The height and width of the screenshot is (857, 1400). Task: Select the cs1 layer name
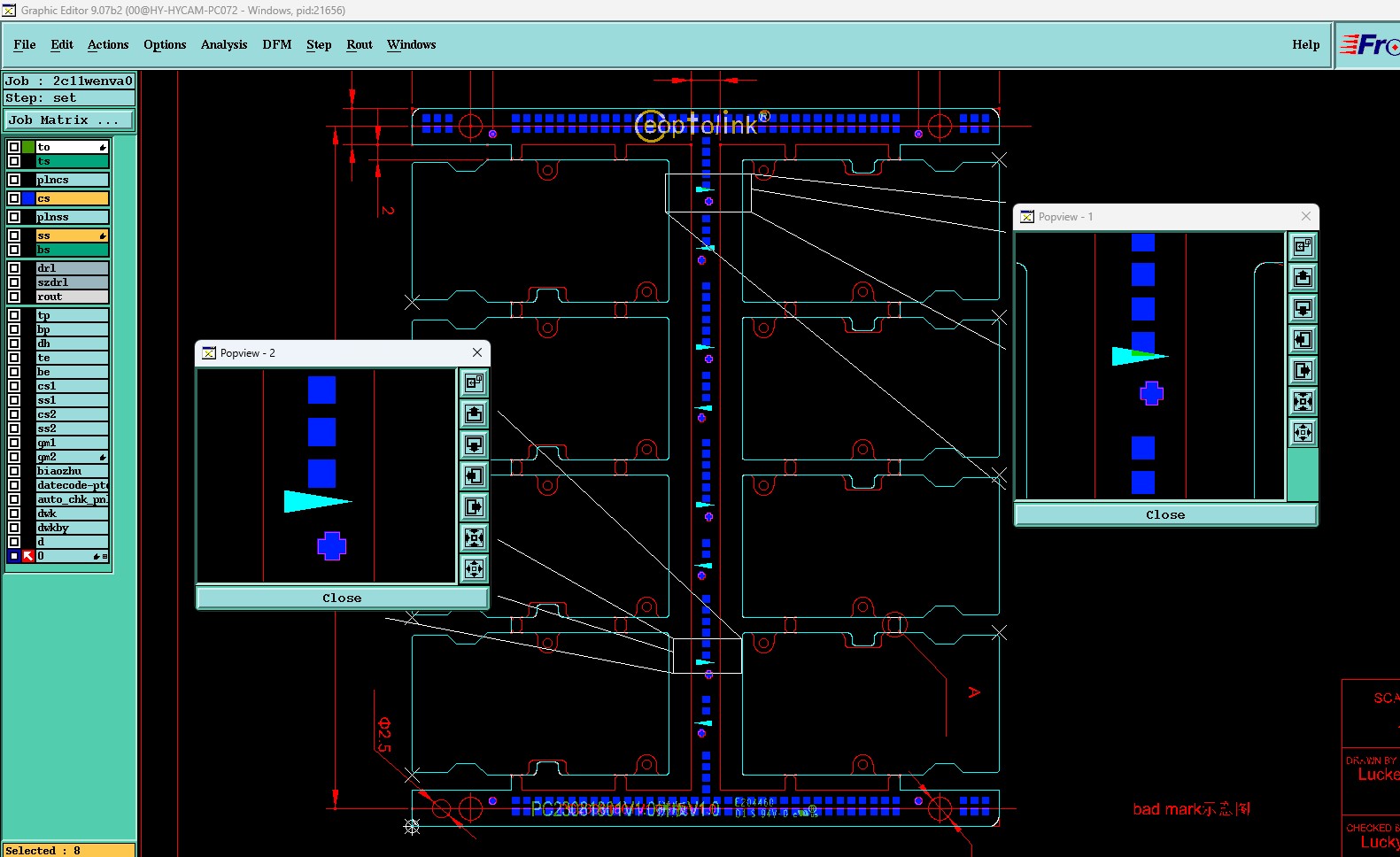73,386
